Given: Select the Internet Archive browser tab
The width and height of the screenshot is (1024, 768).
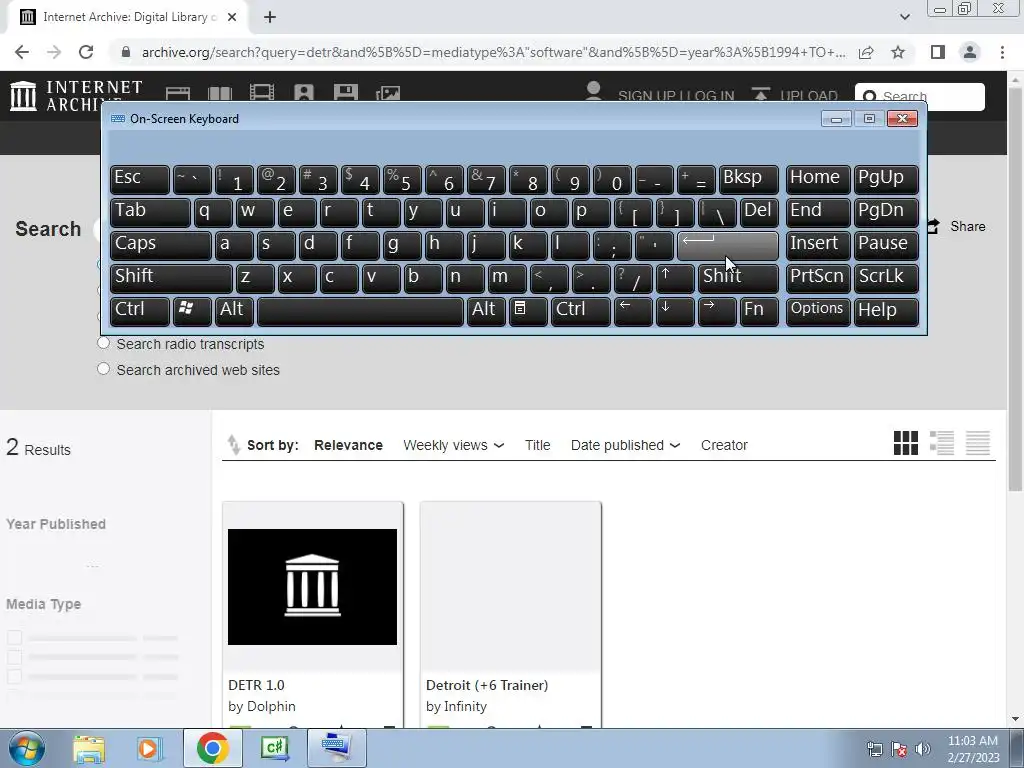Looking at the screenshot, I should point(127,17).
